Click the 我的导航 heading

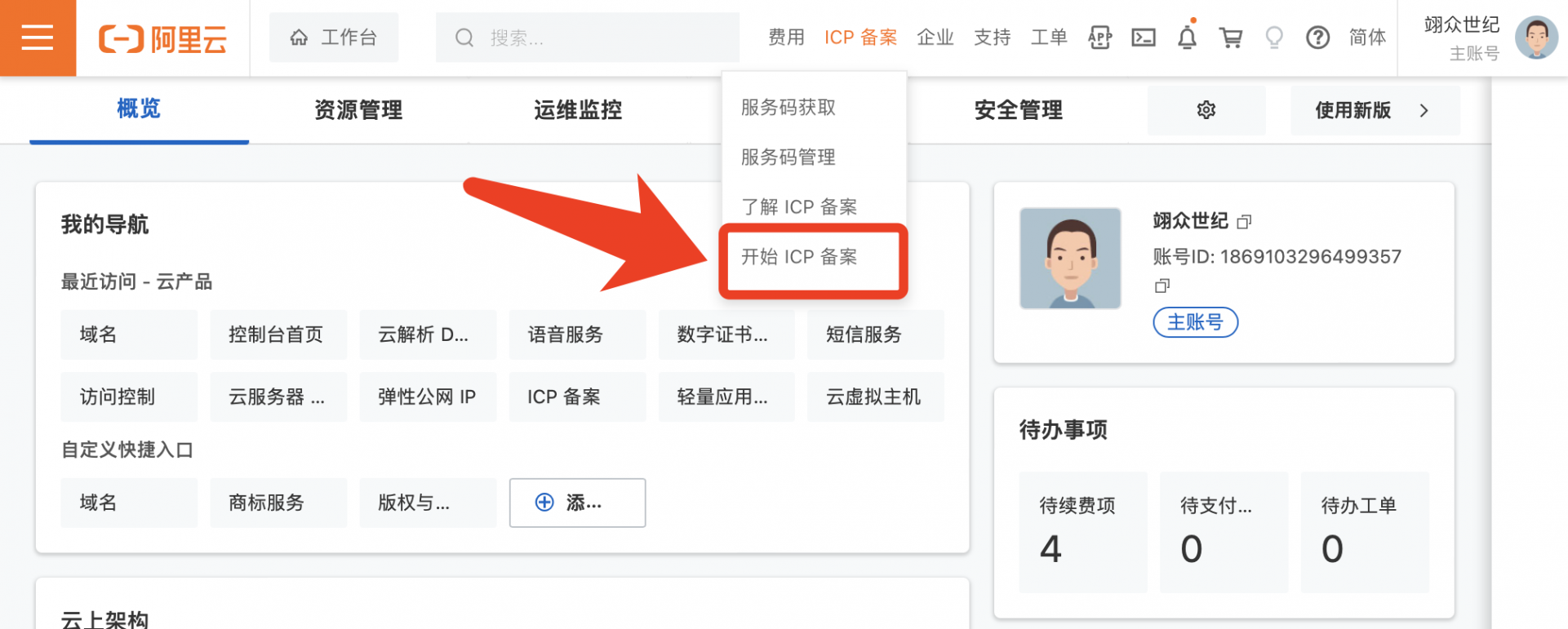pyautogui.click(x=104, y=224)
